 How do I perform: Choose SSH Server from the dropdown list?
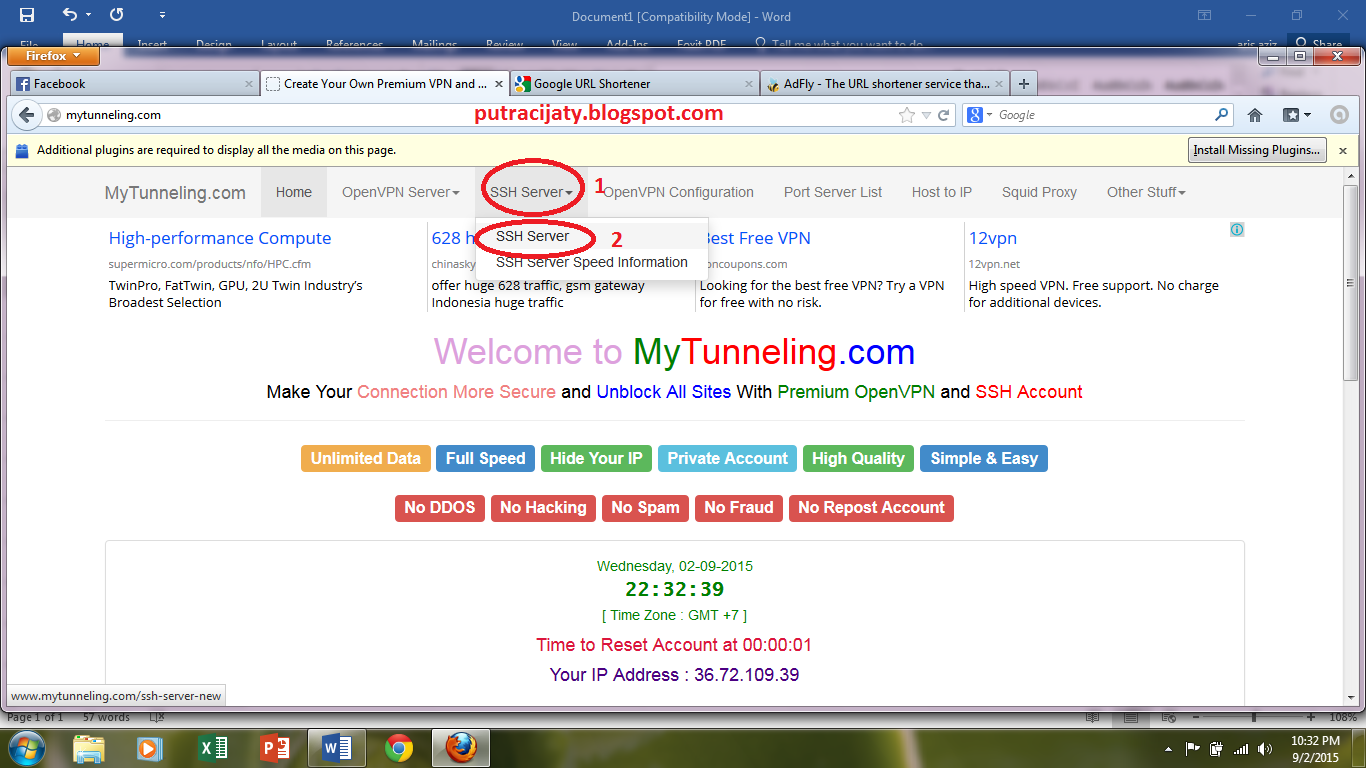click(592, 236)
